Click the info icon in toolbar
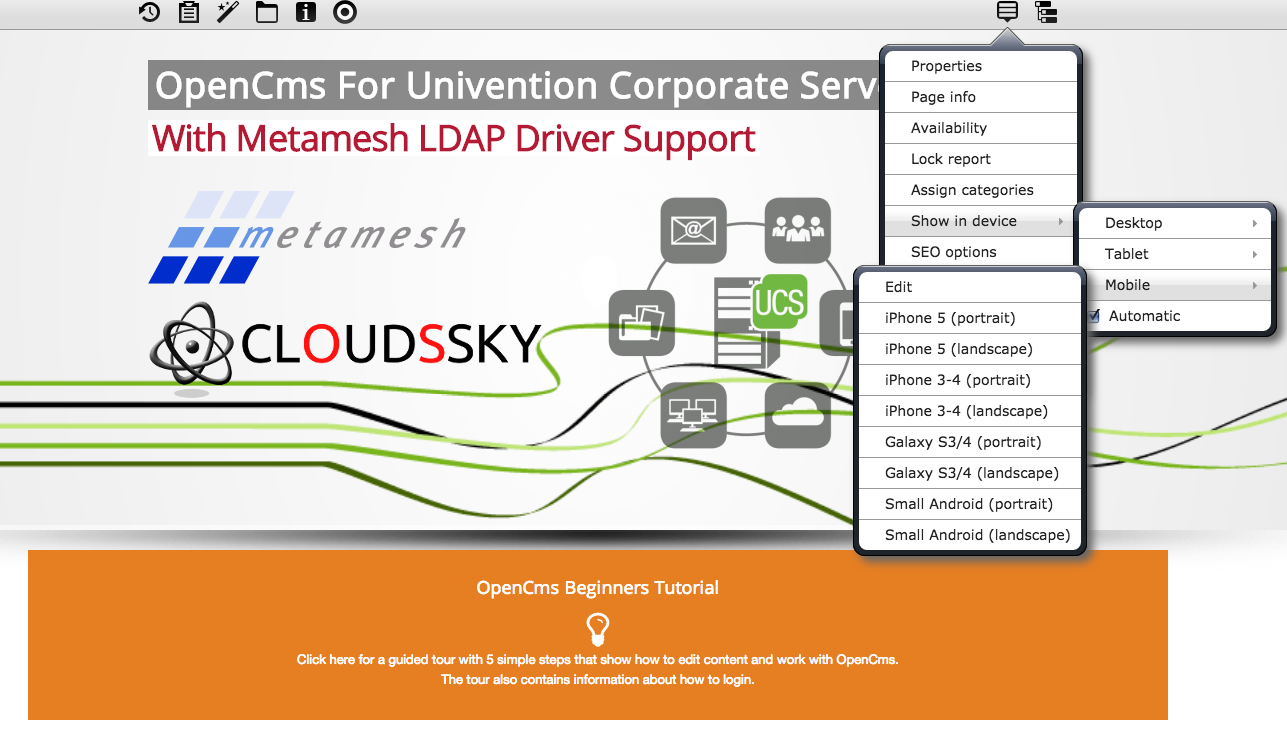1287x732 pixels. pos(306,12)
